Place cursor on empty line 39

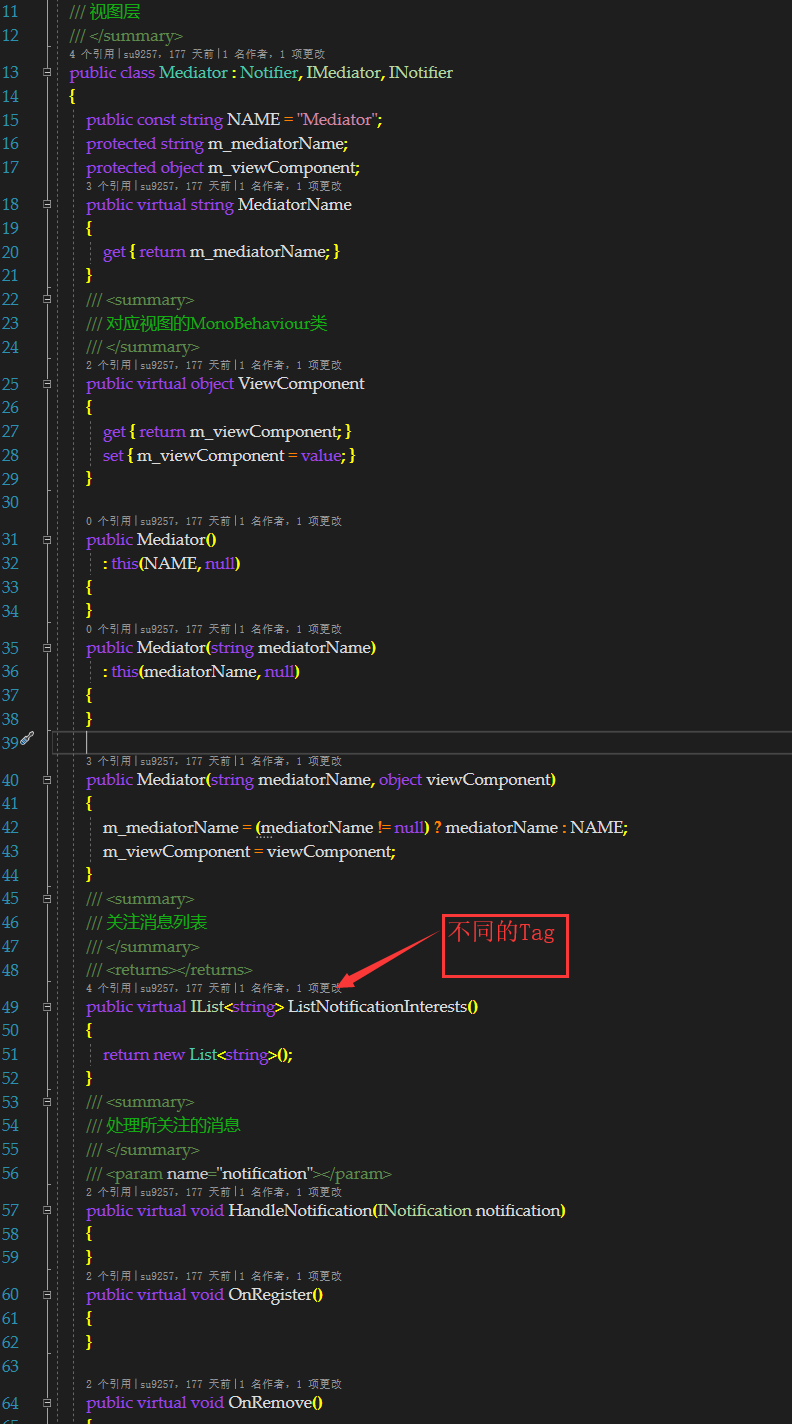(x=420, y=742)
